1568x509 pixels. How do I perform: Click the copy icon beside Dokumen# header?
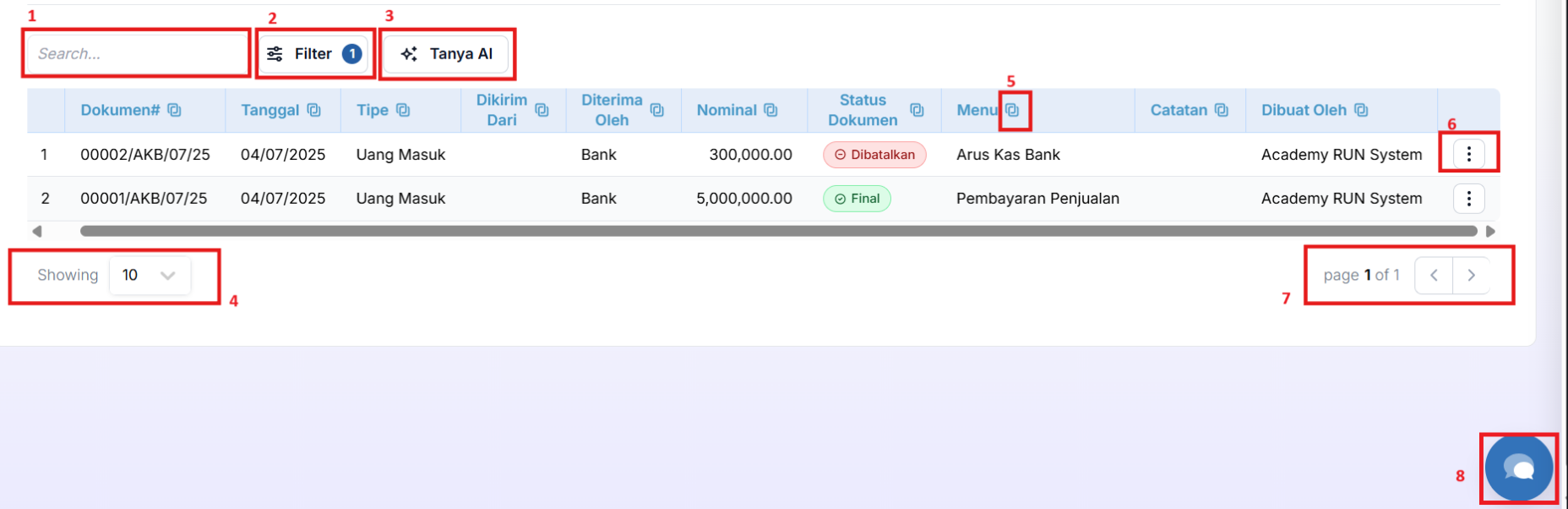pyautogui.click(x=174, y=110)
